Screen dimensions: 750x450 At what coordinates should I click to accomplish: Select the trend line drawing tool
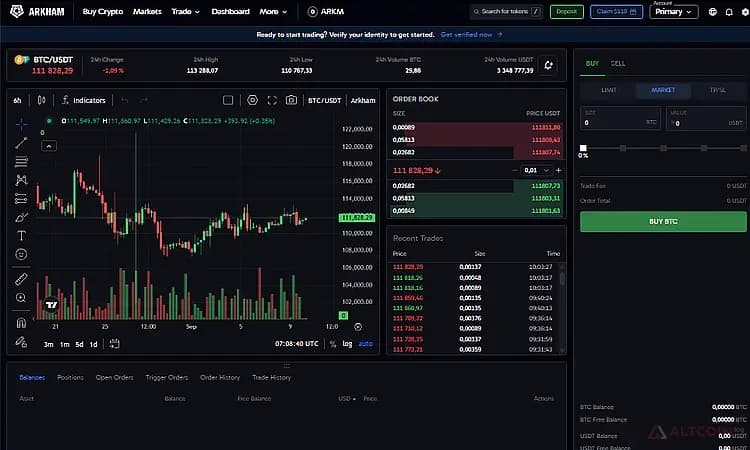[x=21, y=143]
